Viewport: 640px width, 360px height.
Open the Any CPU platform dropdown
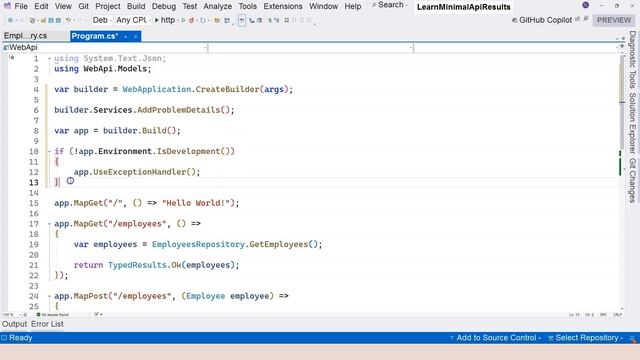(x=133, y=20)
